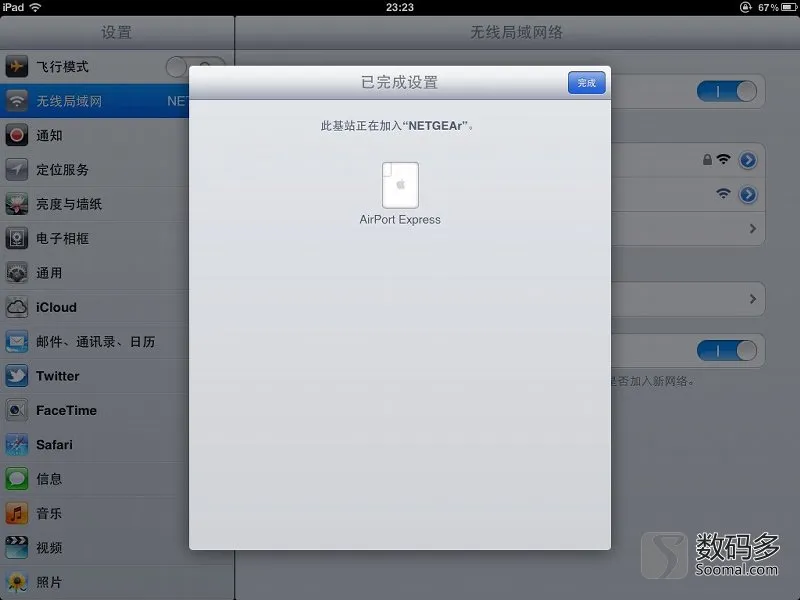Viewport: 800px width, 600px height.
Task: Click the Wi-Fi signal icon of the unlocked network
Action: (723, 194)
